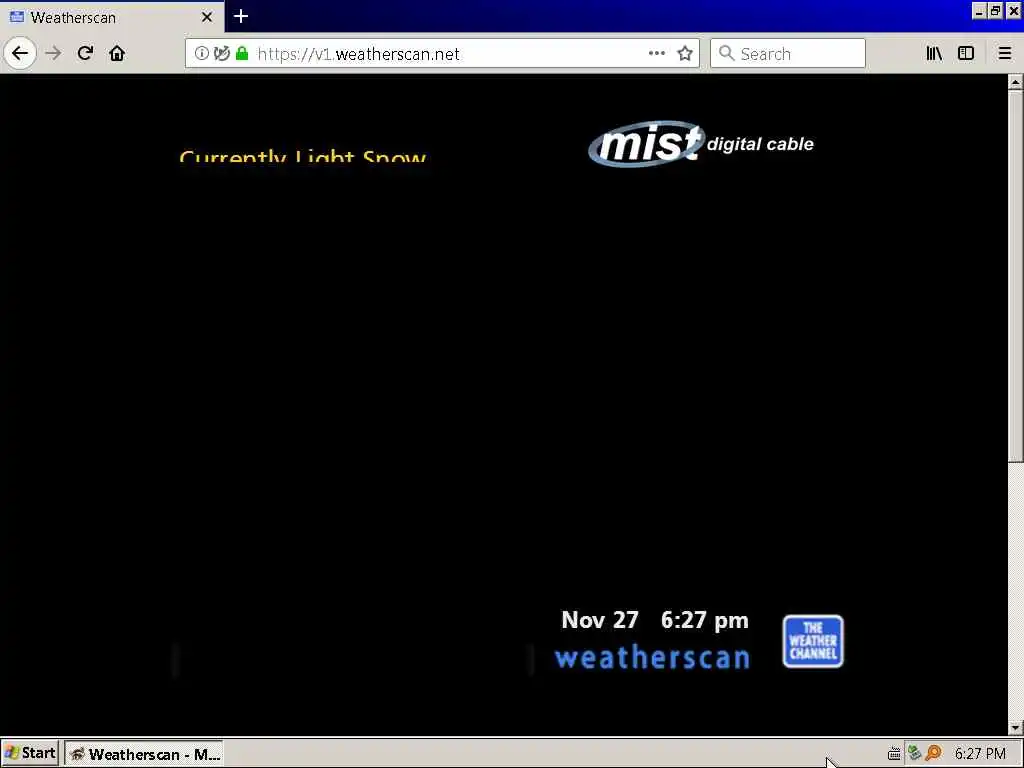Click the magnifier tray icon
This screenshot has height=768, width=1024.
(x=934, y=753)
